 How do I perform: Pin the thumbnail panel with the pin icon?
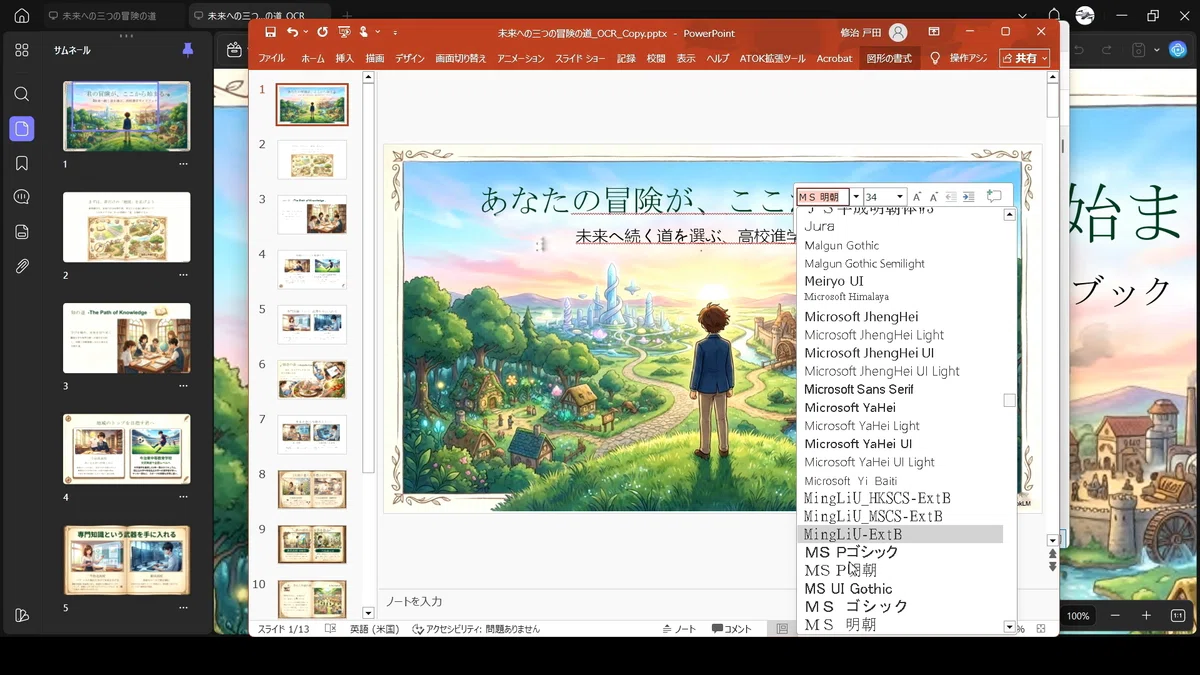(187, 50)
